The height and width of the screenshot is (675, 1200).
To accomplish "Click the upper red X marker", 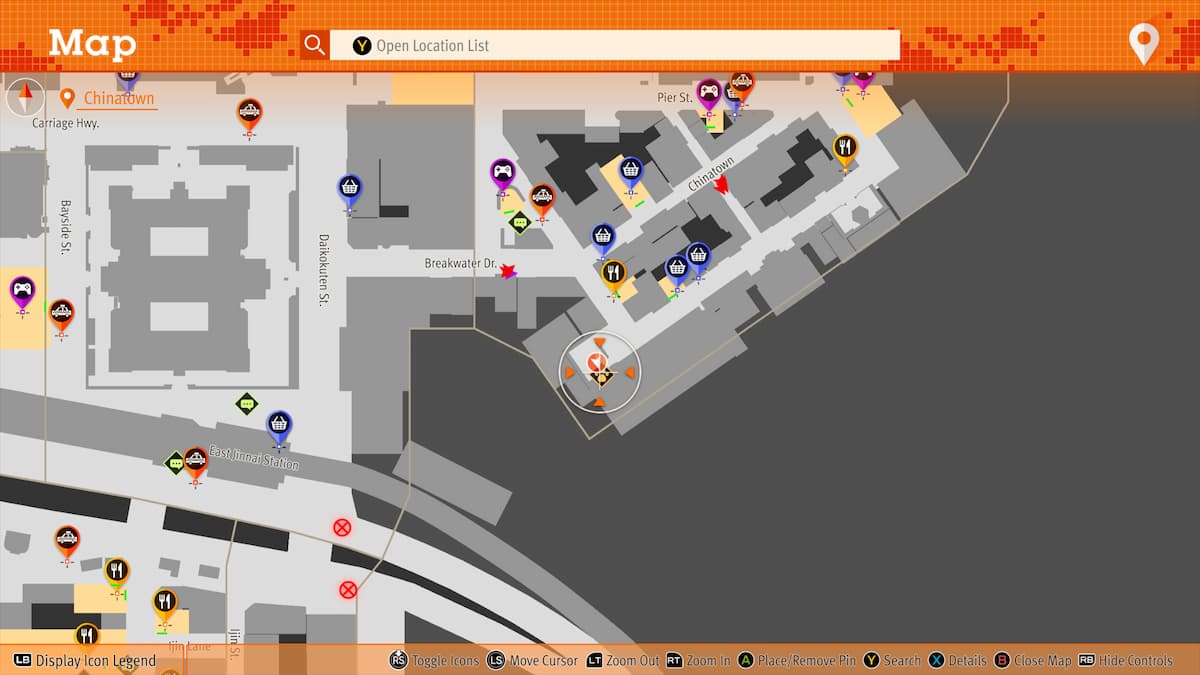I will click(x=342, y=527).
